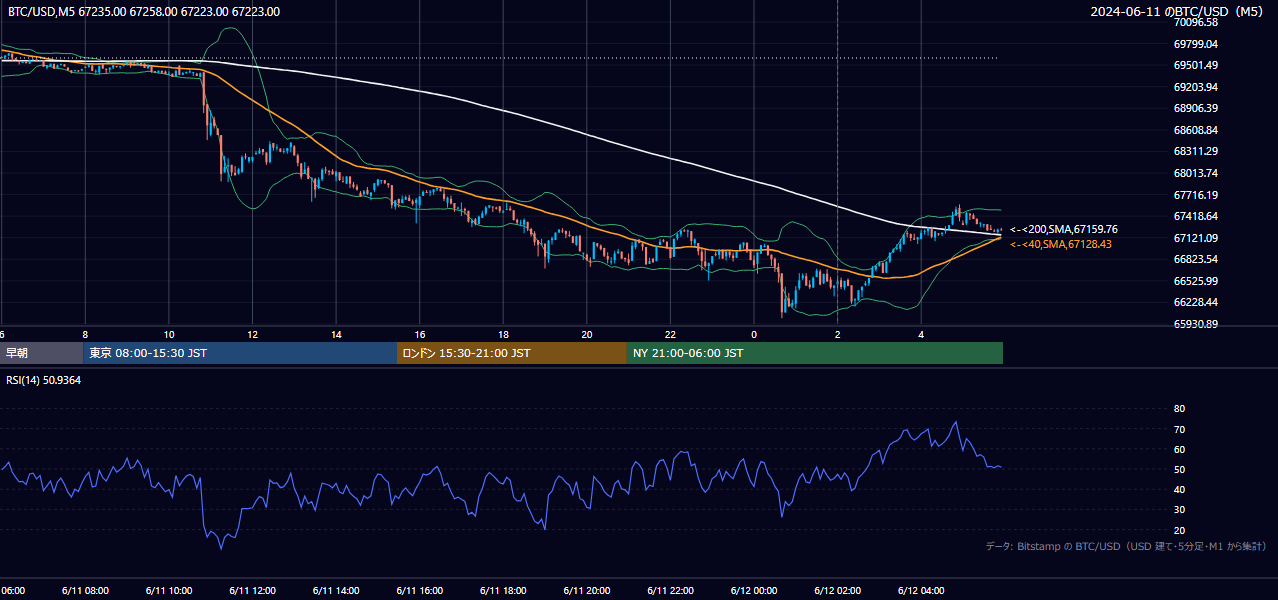
Task: Click the 2024-06-11 のBTC/USD (M5) chart title
Action: point(1178,12)
